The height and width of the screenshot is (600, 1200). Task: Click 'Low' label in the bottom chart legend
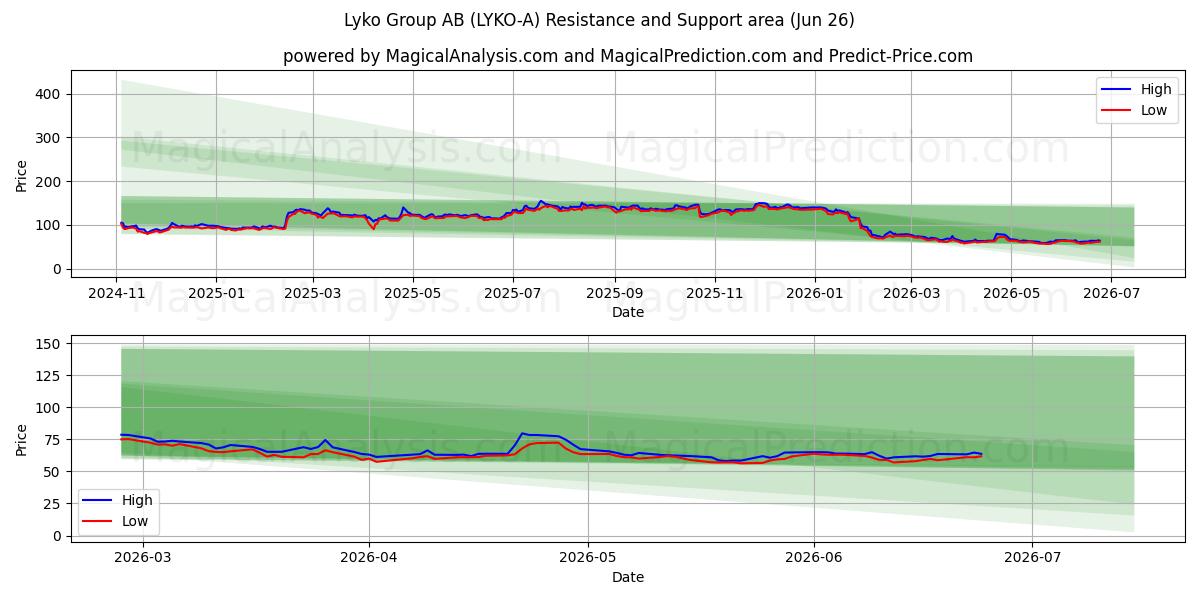tap(136, 521)
